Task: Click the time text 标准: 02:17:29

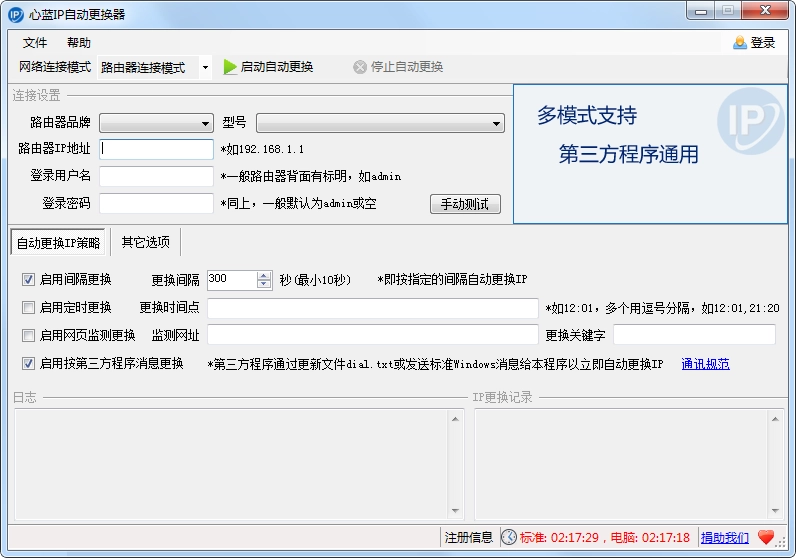Action: tap(559, 537)
